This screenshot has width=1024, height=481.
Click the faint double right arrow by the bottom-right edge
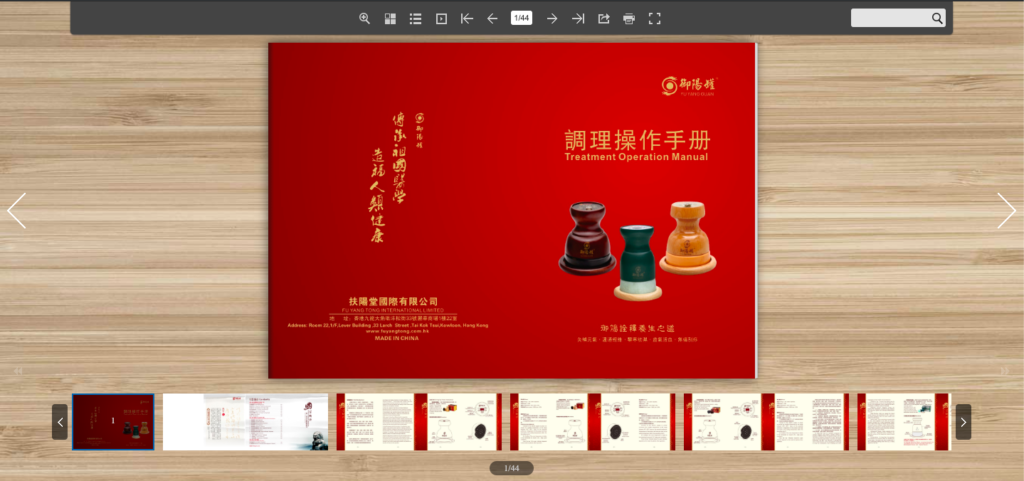1004,371
